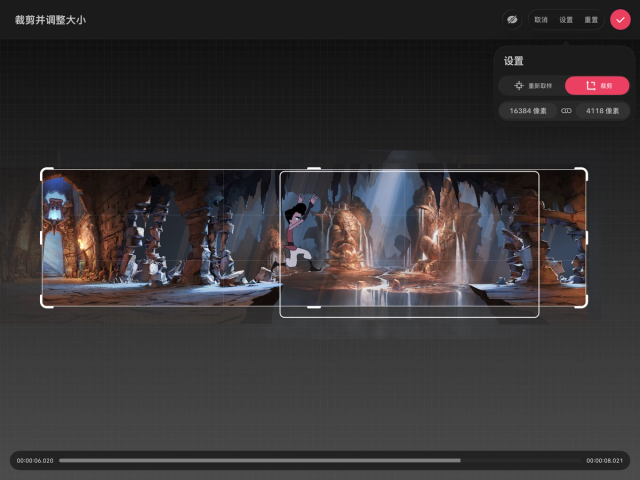Click 取消 to cancel cropping
This screenshot has height=480, width=640.
pyautogui.click(x=541, y=20)
